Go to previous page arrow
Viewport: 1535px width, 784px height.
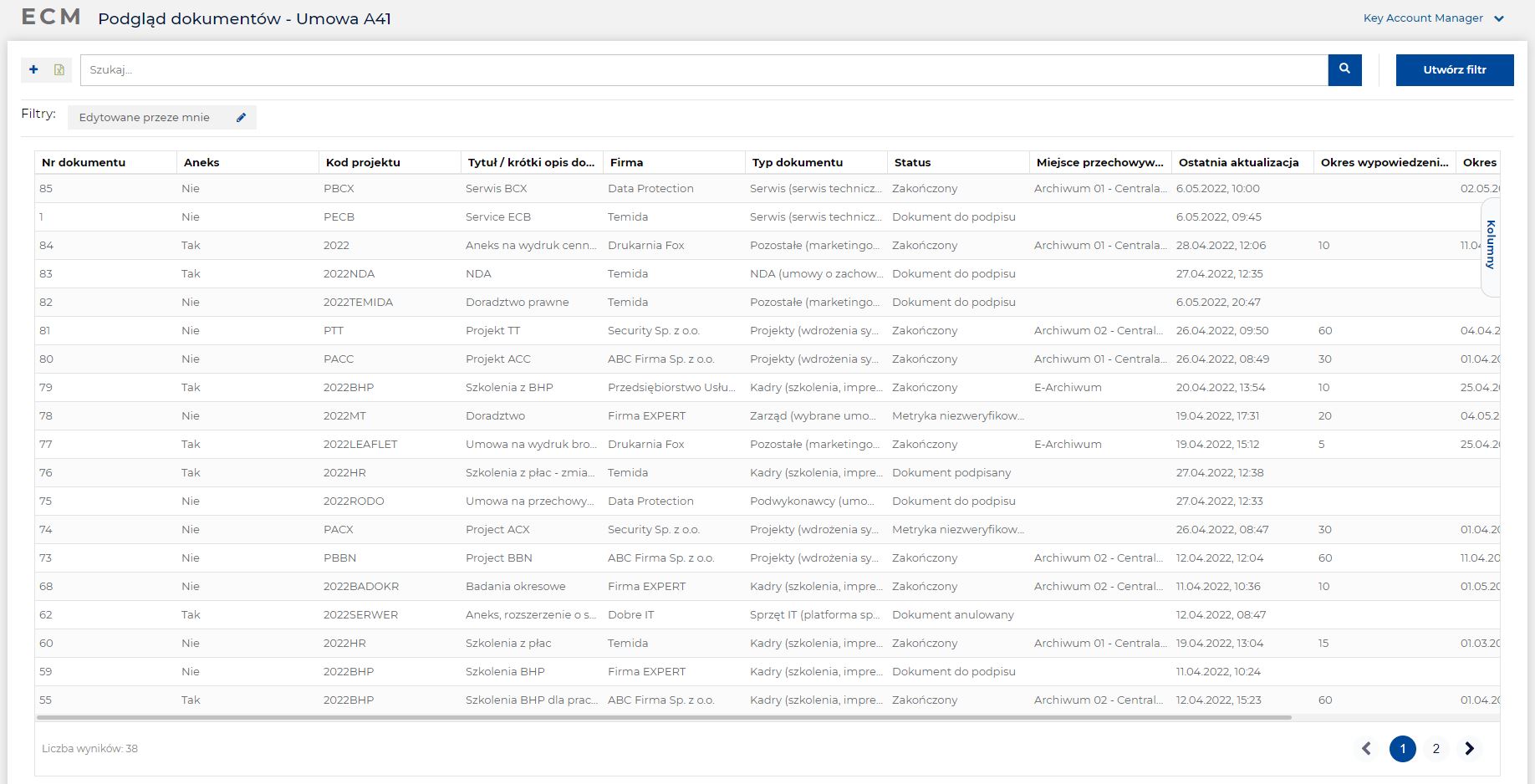click(x=1366, y=748)
